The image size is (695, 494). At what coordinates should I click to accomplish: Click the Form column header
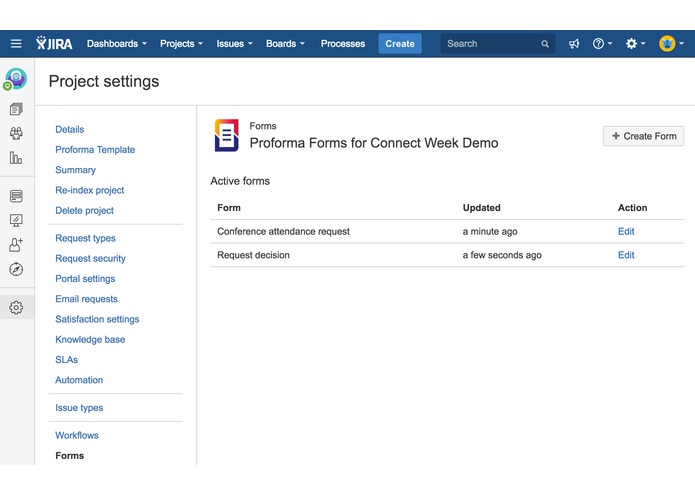pyautogui.click(x=229, y=208)
